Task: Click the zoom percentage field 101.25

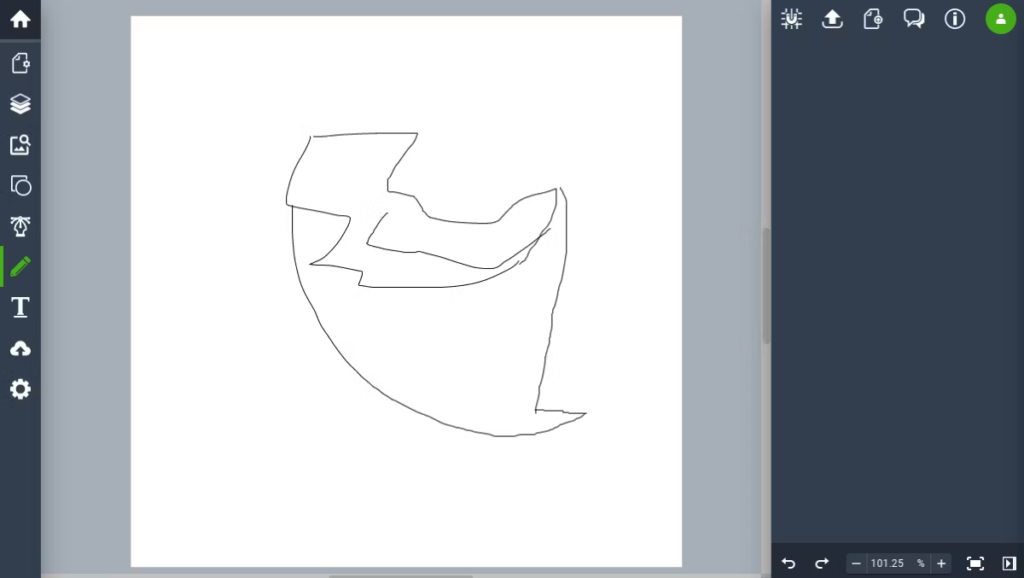Action: pos(887,563)
